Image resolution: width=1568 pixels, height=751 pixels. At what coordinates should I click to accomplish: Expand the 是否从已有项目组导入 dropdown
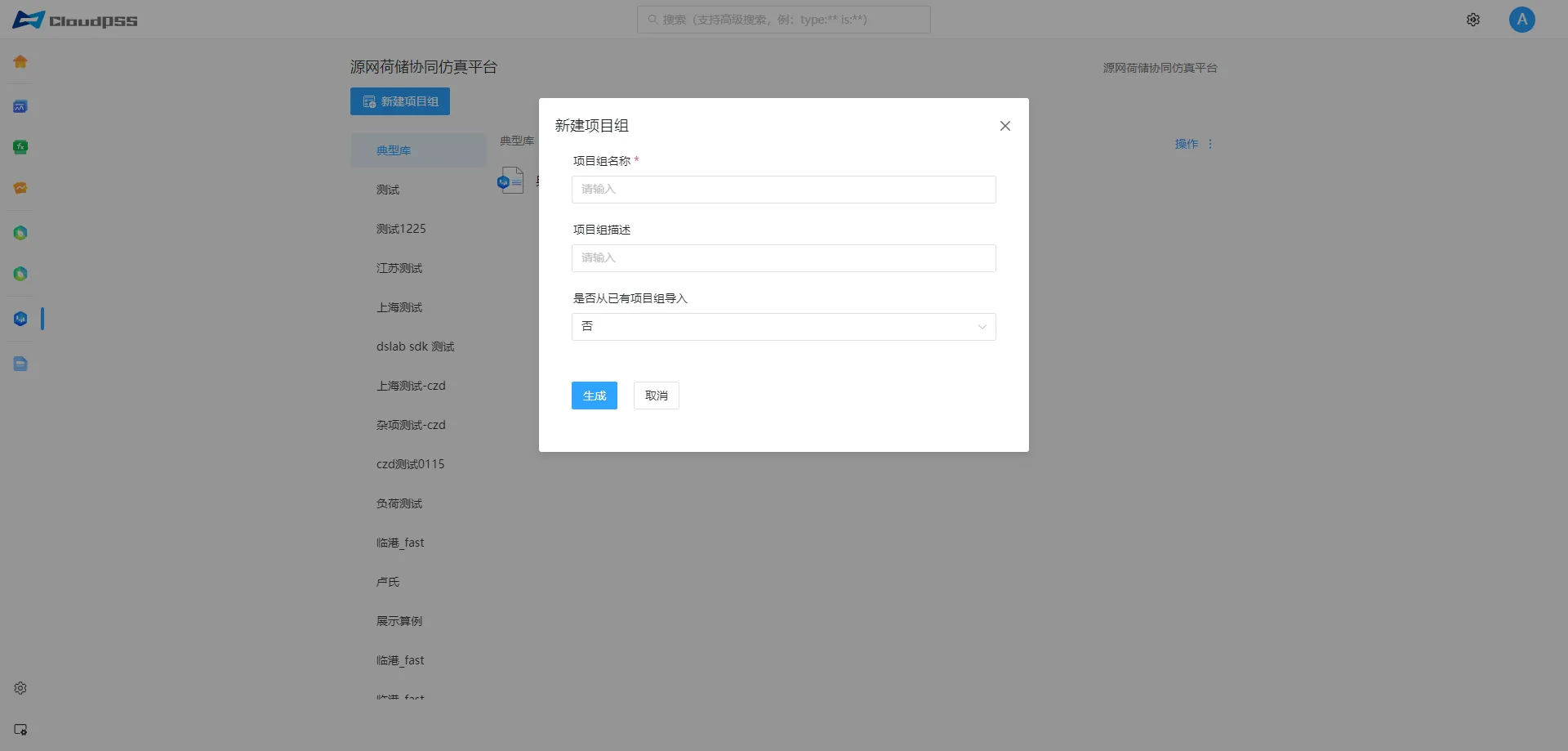784,327
